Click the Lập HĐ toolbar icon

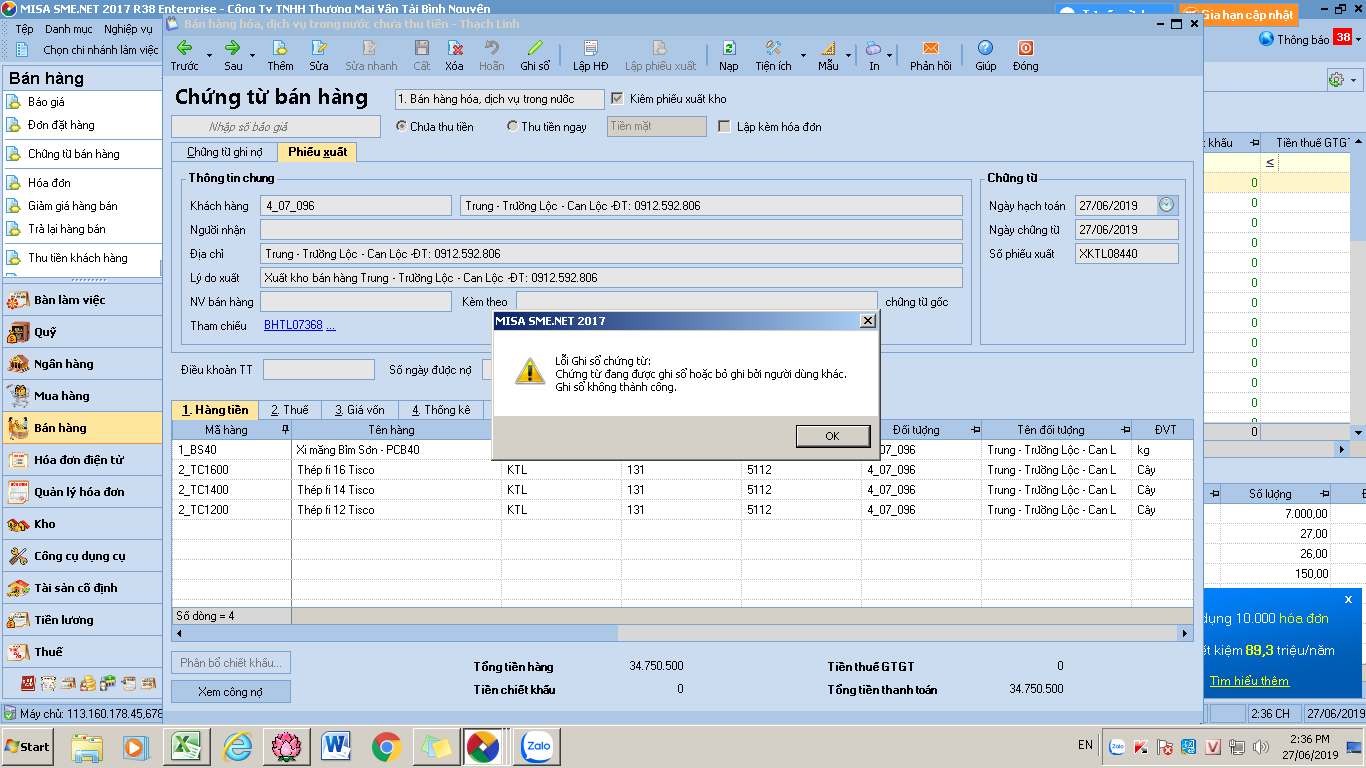pos(591,48)
